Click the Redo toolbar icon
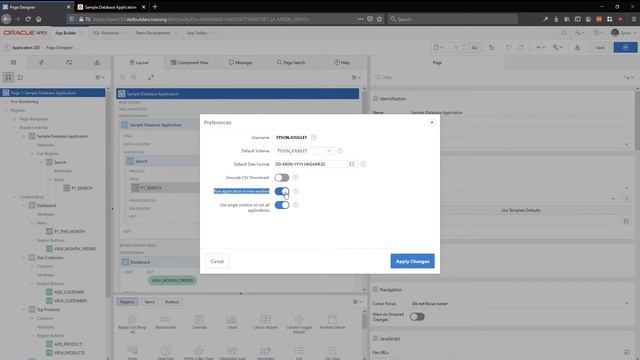640x360 pixels. coord(521,47)
